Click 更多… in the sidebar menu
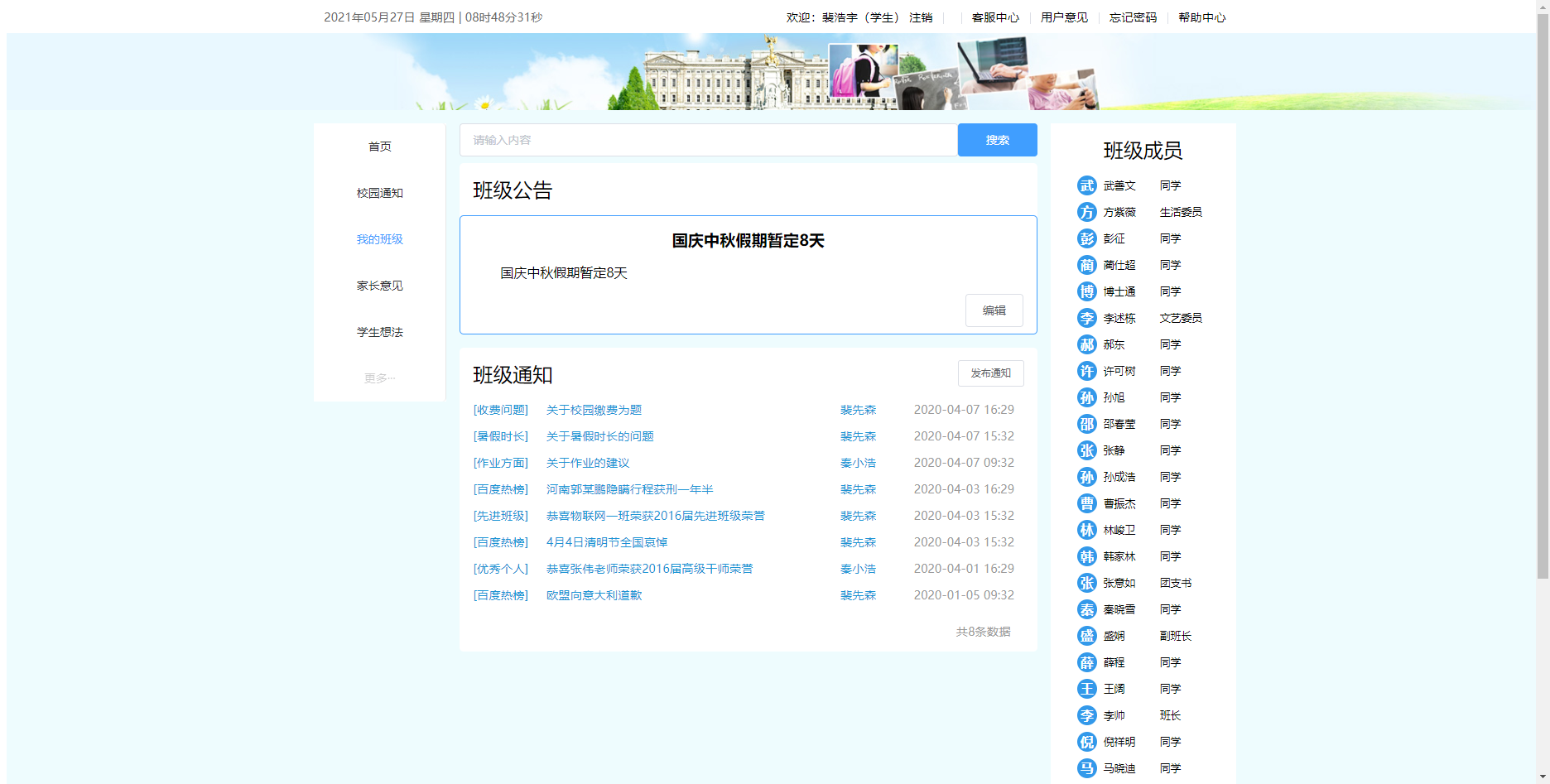Image resolution: width=1550 pixels, height=784 pixels. pyautogui.click(x=379, y=378)
